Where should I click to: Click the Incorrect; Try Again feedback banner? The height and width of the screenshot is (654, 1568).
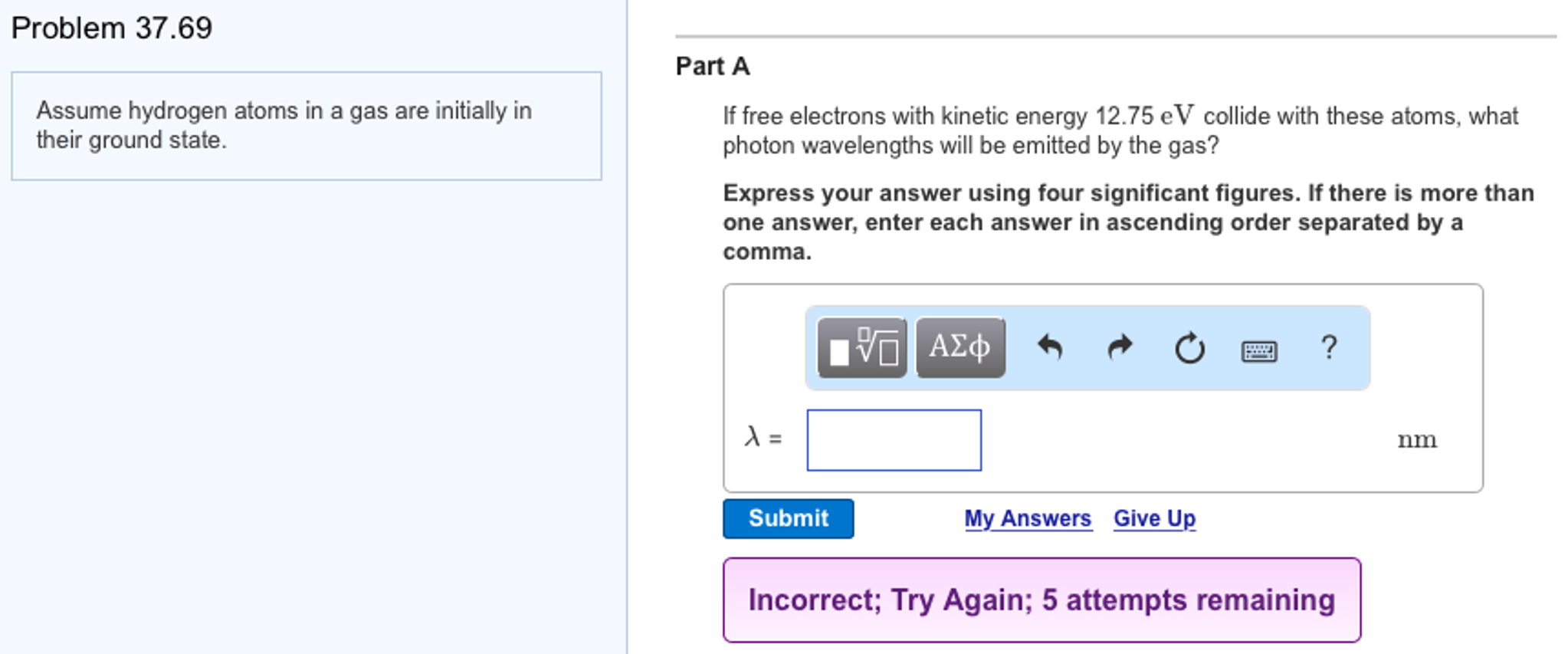pos(1042,601)
